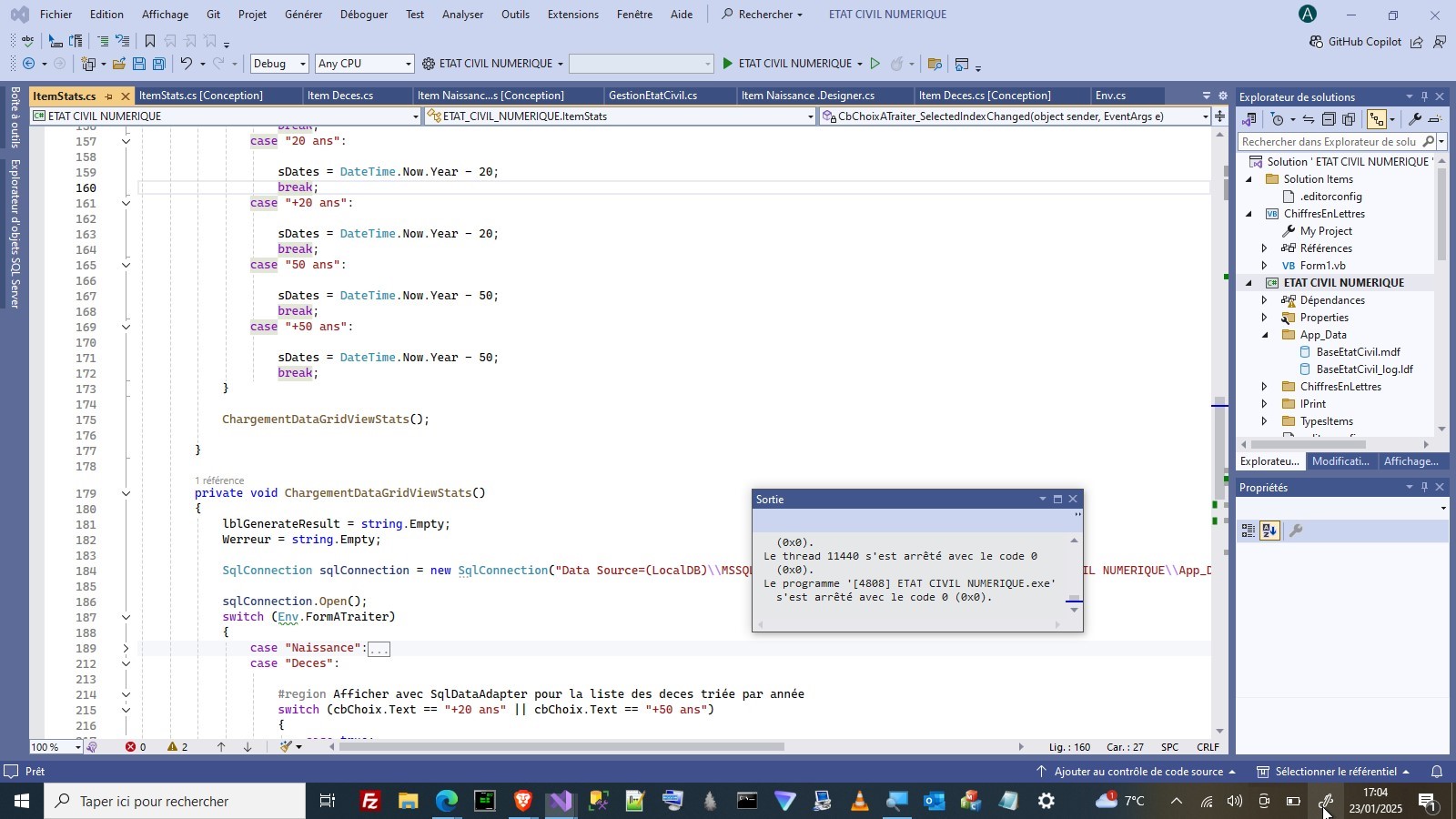This screenshot has height=819, width=1456.
Task: Close the floating Sortie output window
Action: coord(1073,500)
